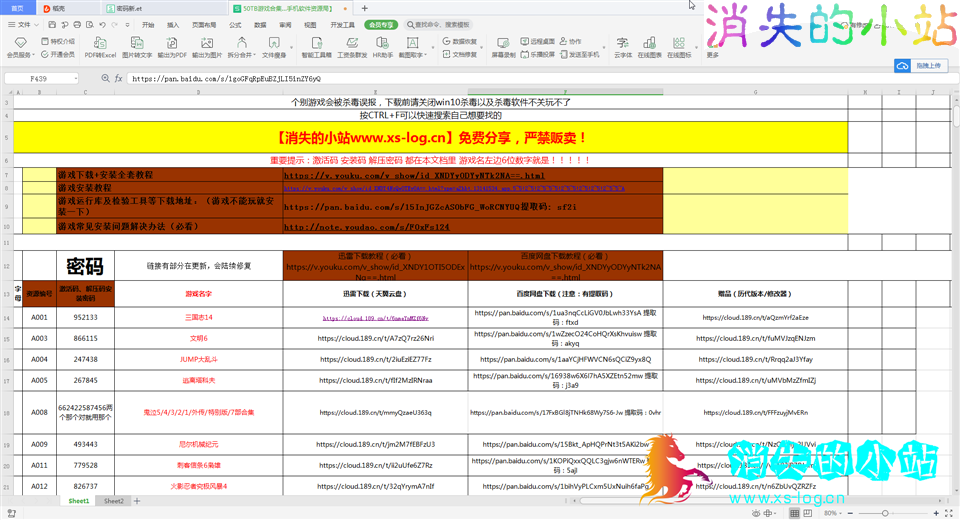Open the 在线图标 tool
The height and width of the screenshot is (520, 960).
[679, 47]
